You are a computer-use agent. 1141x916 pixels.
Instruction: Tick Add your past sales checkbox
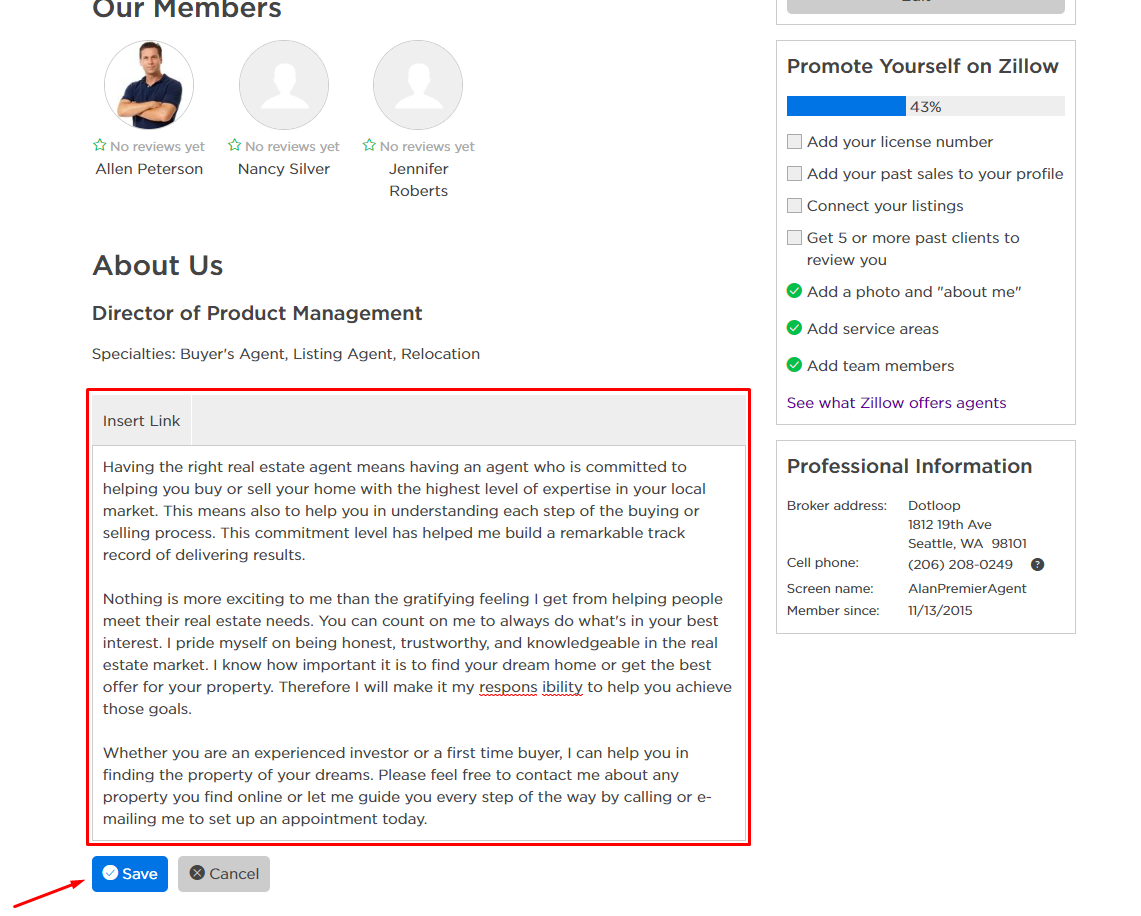(794, 174)
